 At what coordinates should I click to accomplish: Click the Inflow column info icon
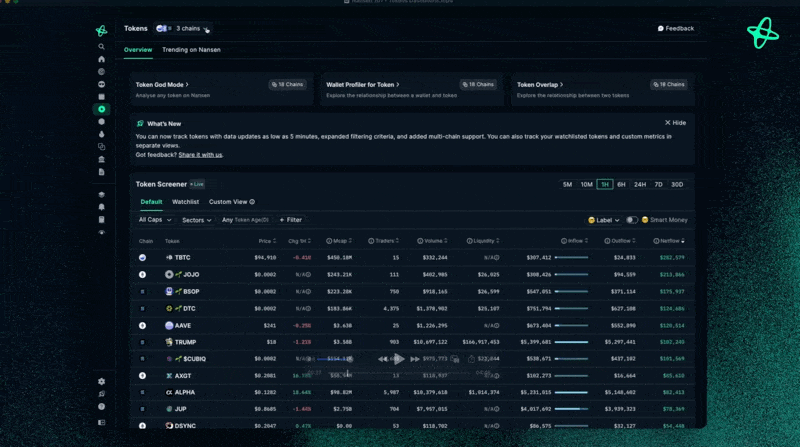(564, 241)
